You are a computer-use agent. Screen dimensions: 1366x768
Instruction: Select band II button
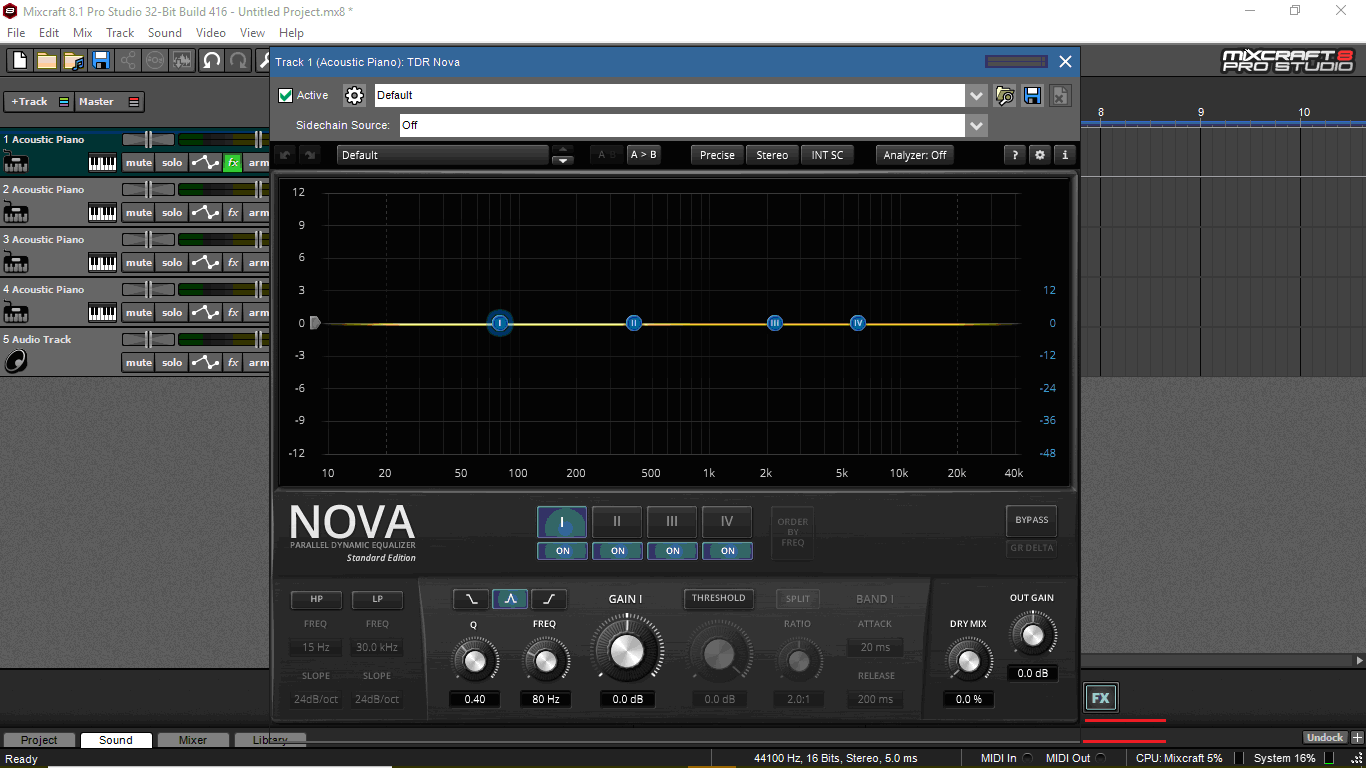tap(617, 522)
